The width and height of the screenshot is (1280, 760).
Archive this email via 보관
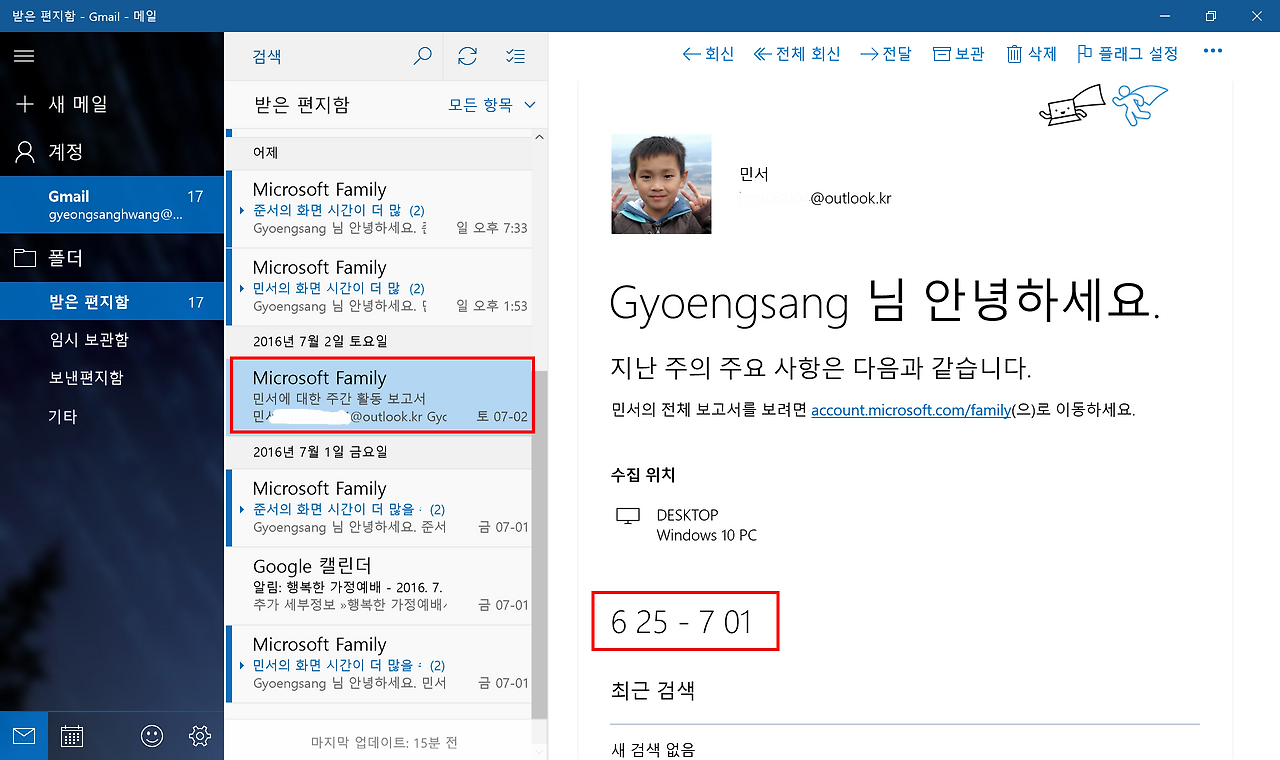[958, 53]
